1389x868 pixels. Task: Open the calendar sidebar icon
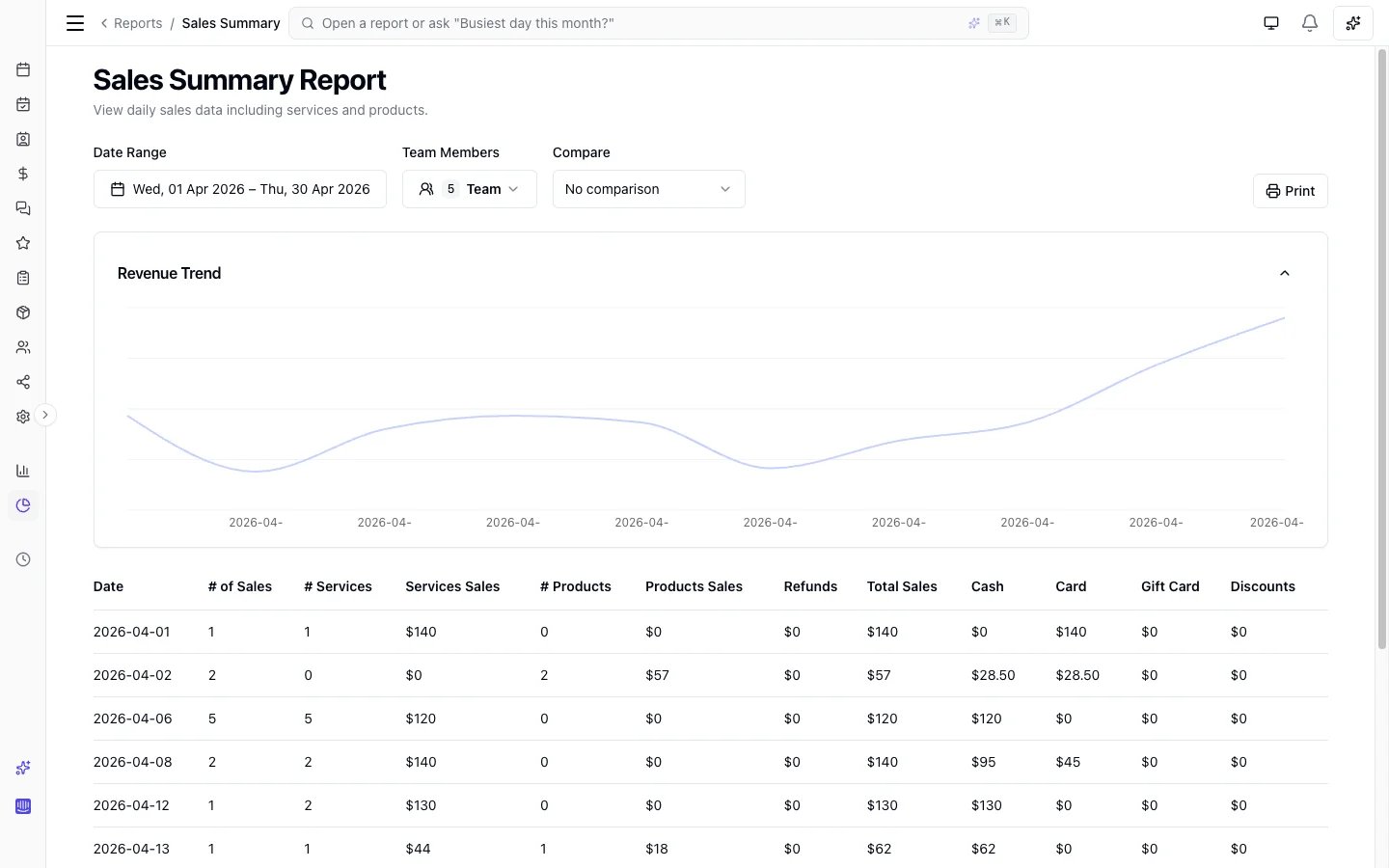coord(23,69)
